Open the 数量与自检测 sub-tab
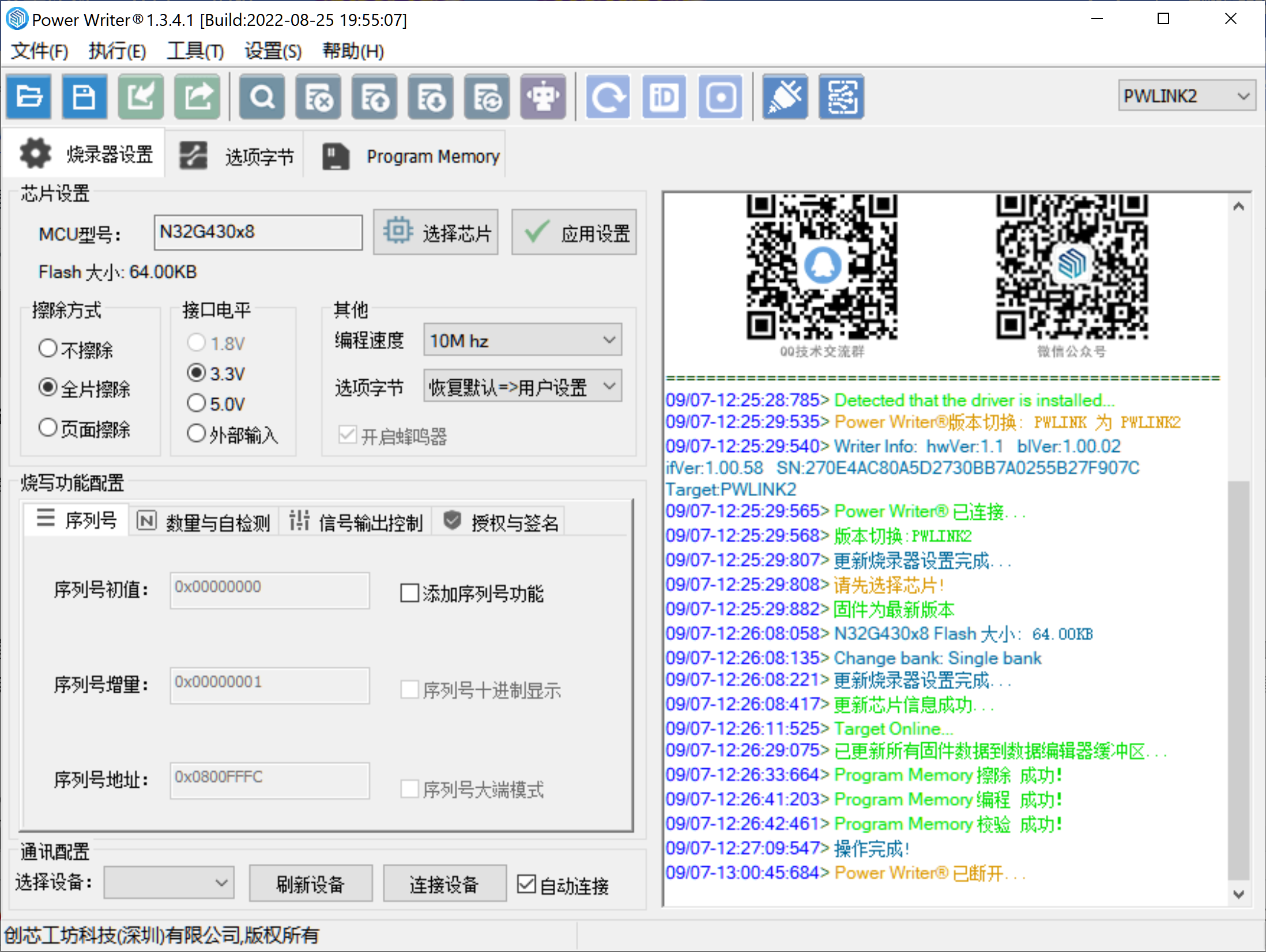The width and height of the screenshot is (1266, 952). point(204,522)
